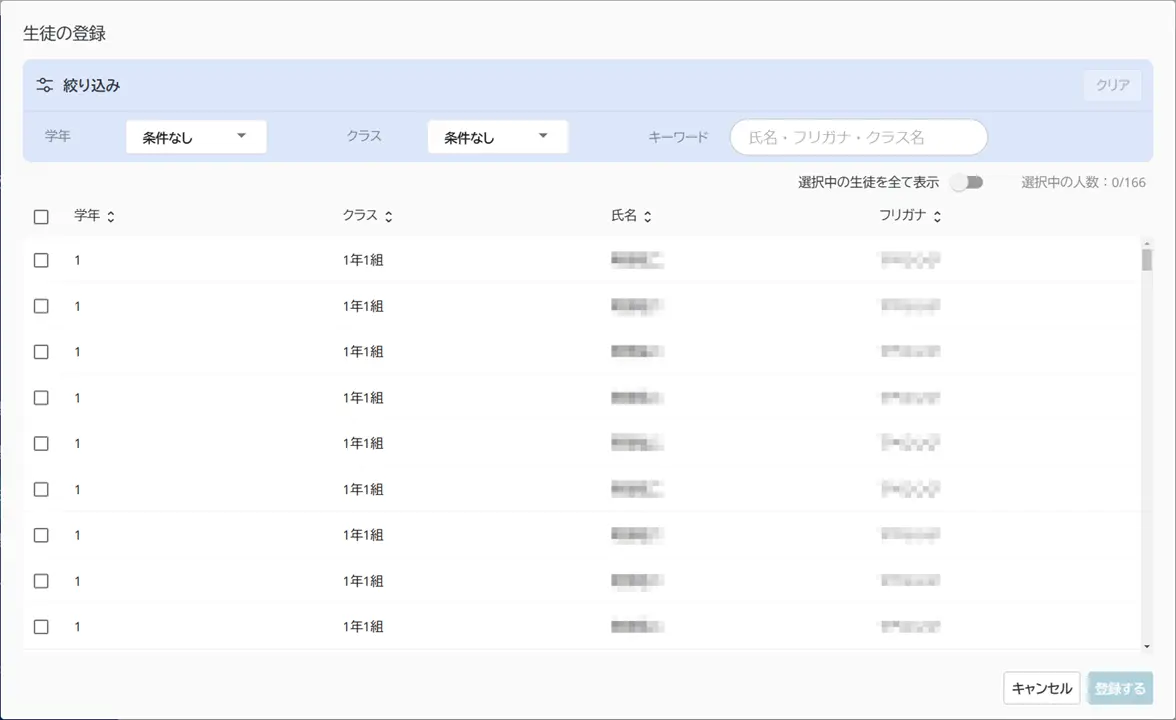The height and width of the screenshot is (720, 1176).
Task: Click the first student's name cell
Action: (637, 260)
